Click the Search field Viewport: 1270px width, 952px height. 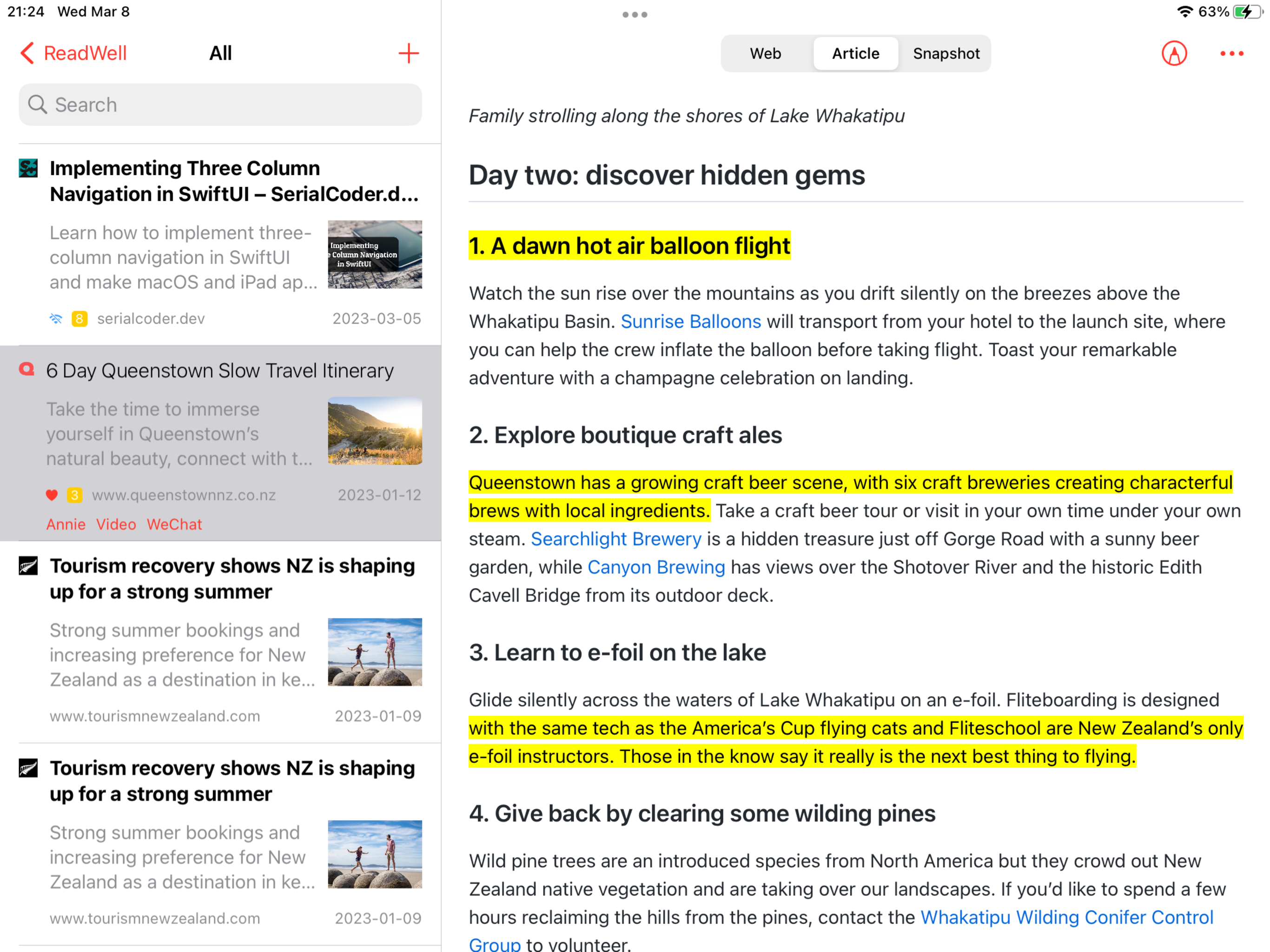click(x=220, y=105)
